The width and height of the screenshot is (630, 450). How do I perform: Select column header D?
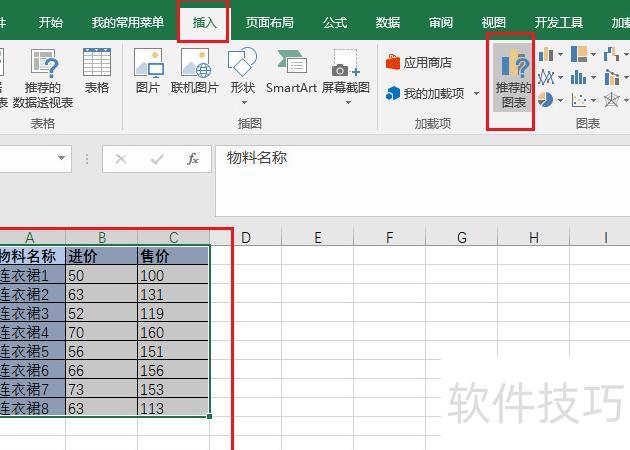245,237
